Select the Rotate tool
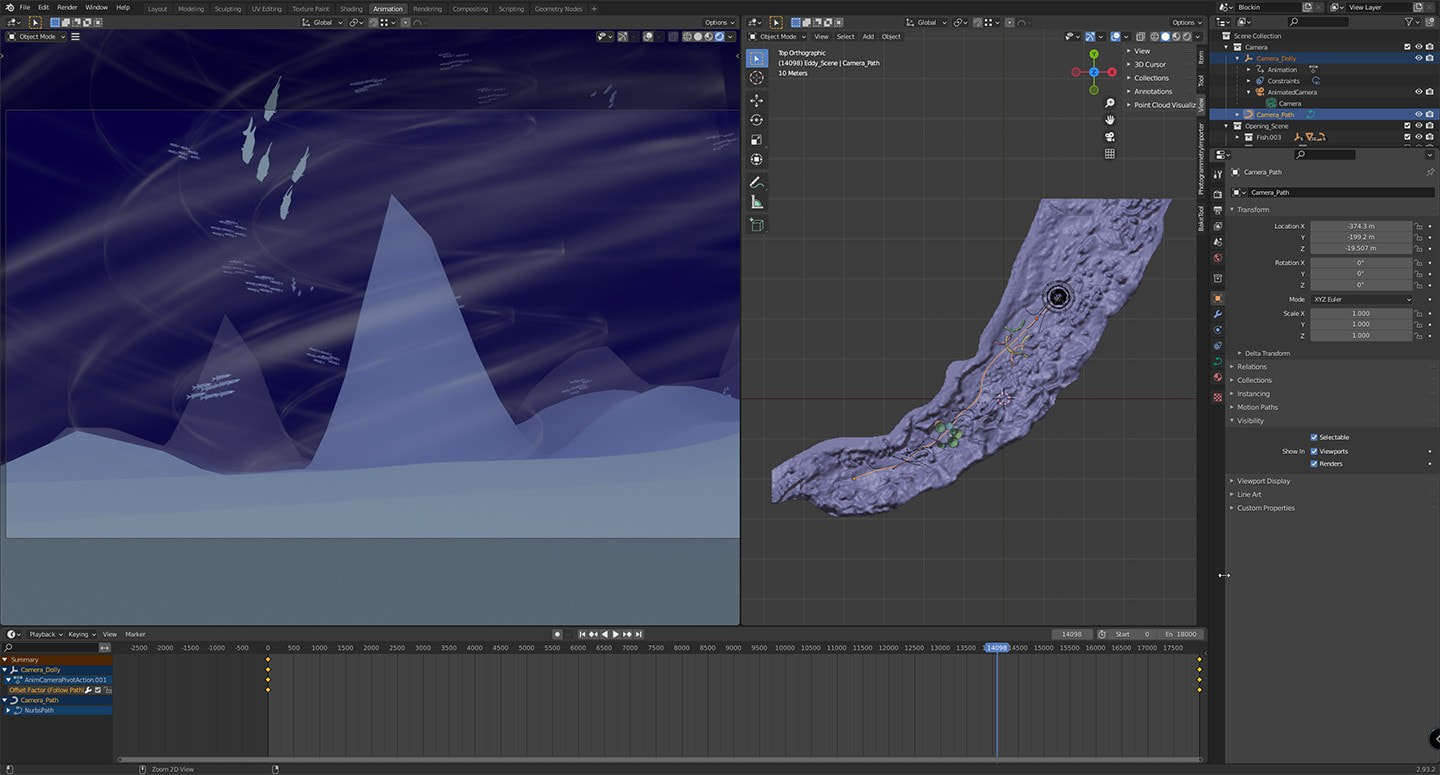This screenshot has width=1440, height=775. (756, 120)
